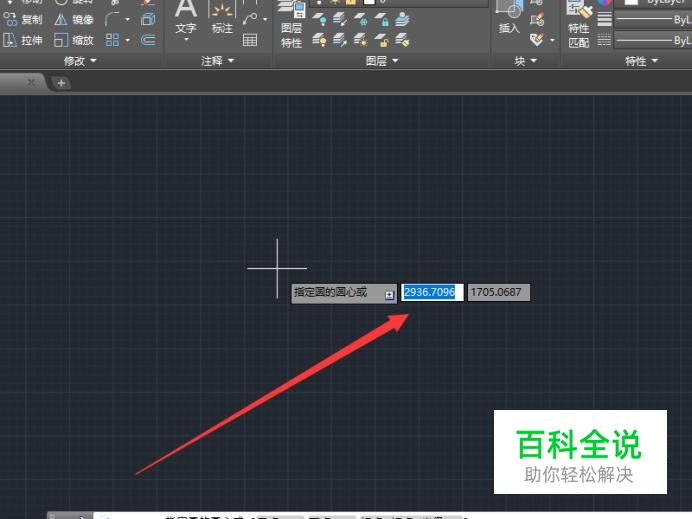Viewport: 692px width, 519px height.
Task: Click the X coordinate field 2936.7096
Action: point(432,292)
